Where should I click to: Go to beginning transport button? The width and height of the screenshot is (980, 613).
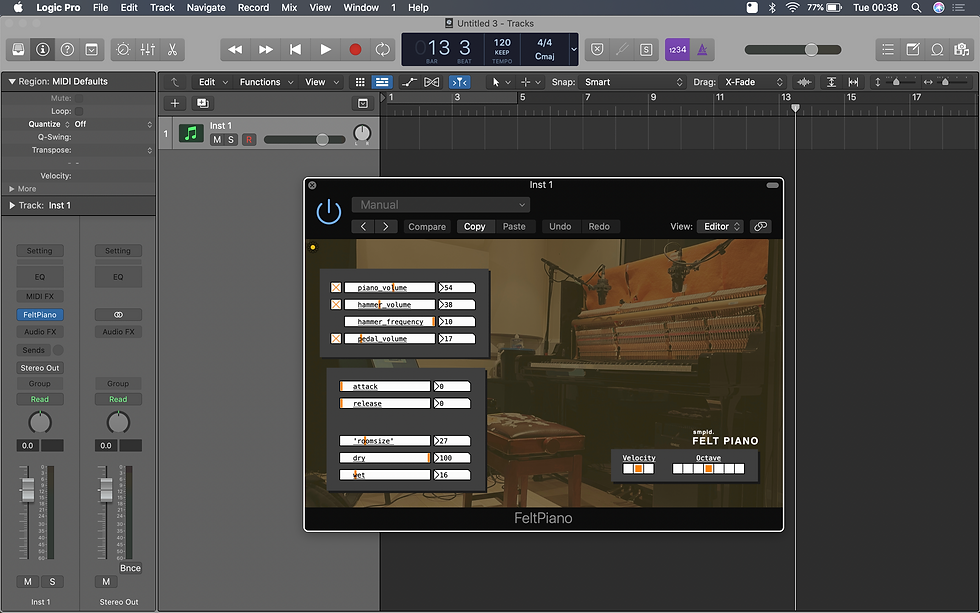pos(296,49)
